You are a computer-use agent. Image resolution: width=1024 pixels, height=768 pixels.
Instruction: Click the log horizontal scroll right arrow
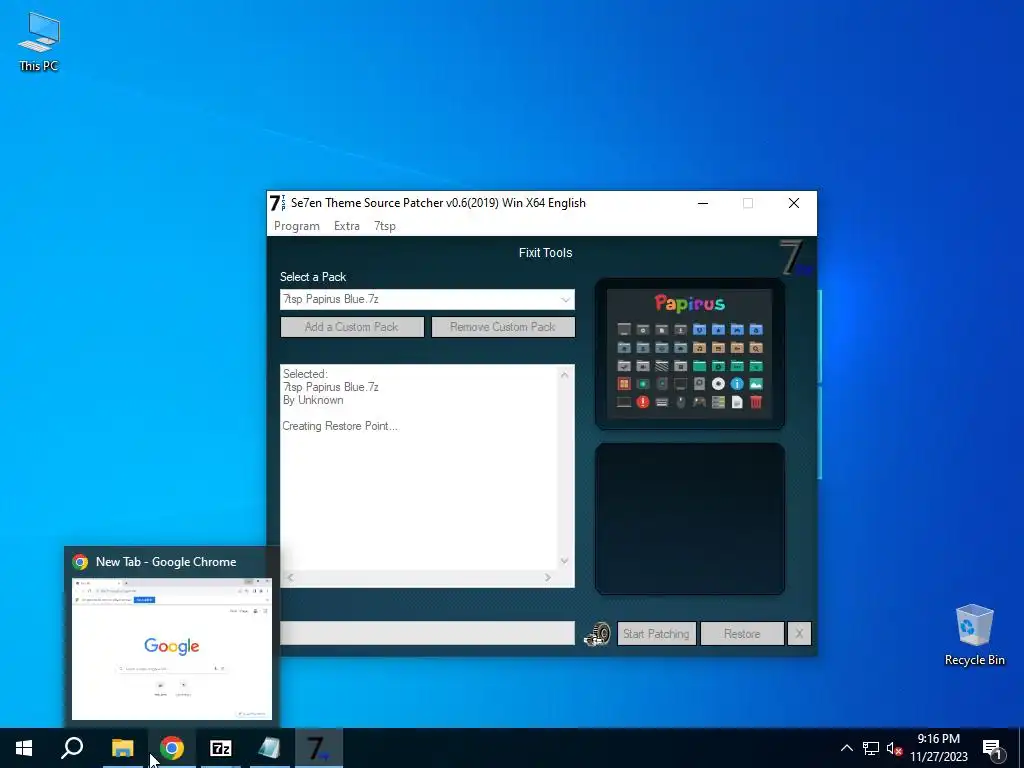click(548, 577)
